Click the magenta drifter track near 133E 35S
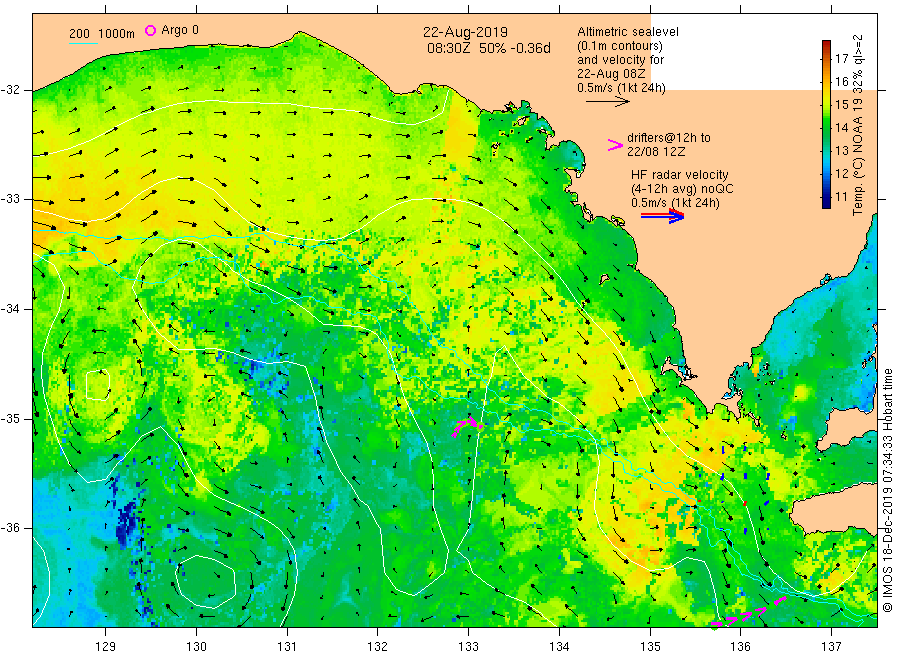The width and height of the screenshot is (900, 660). (467, 426)
